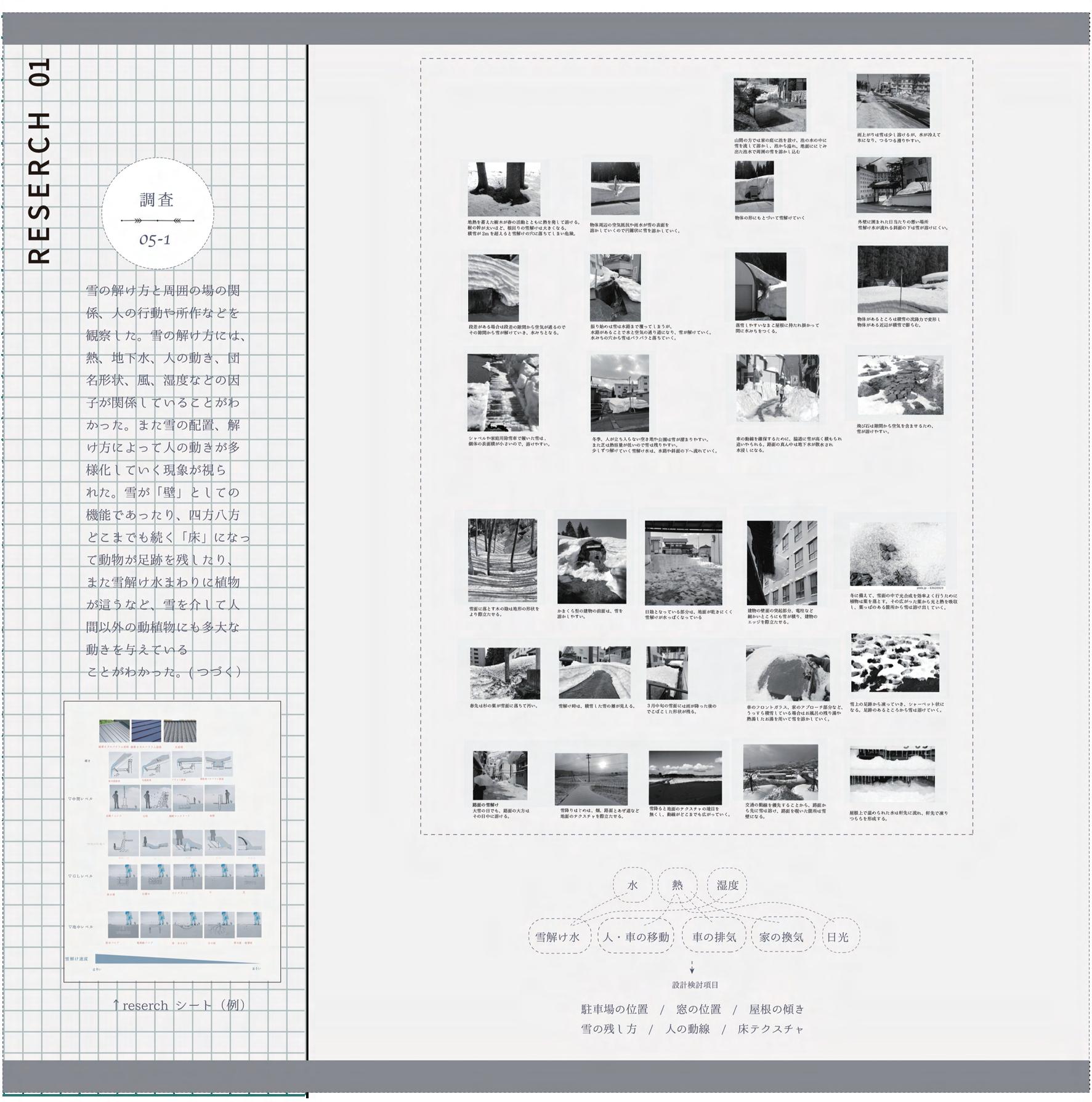This screenshot has width=1092, height=1102.
Task: Select the 窓の位置 text
Action: pyautogui.click(x=698, y=1009)
